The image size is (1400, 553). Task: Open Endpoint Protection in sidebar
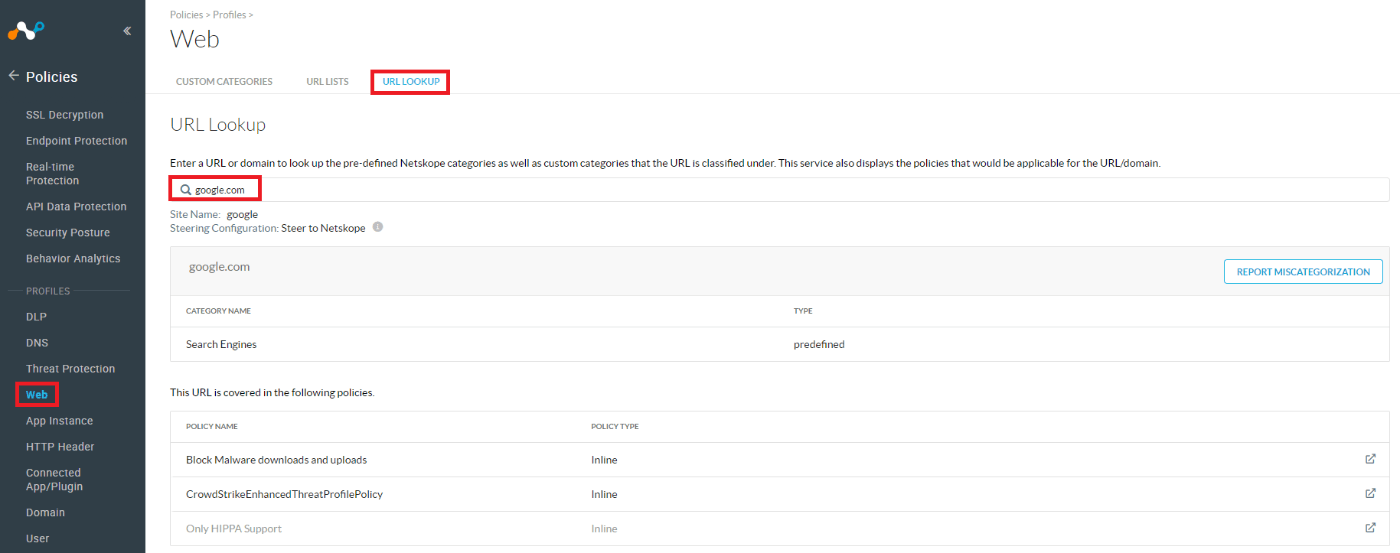(76, 141)
